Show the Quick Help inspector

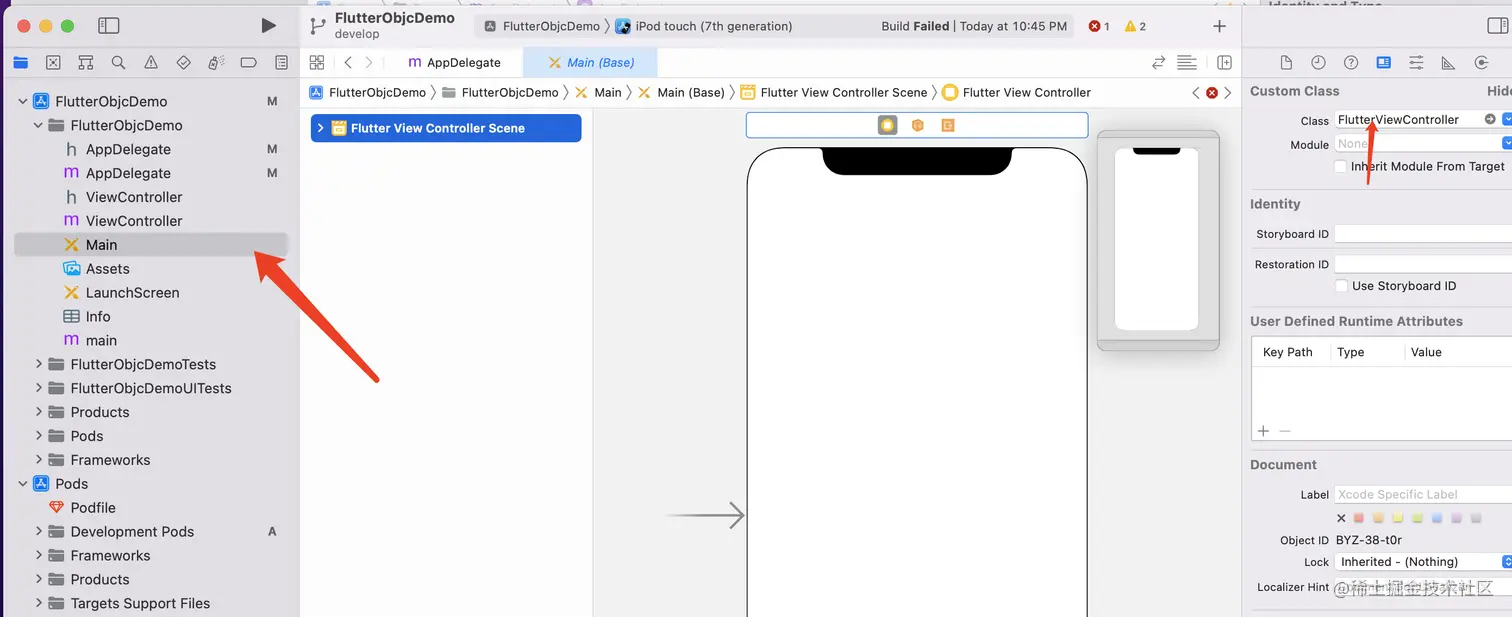[1351, 62]
